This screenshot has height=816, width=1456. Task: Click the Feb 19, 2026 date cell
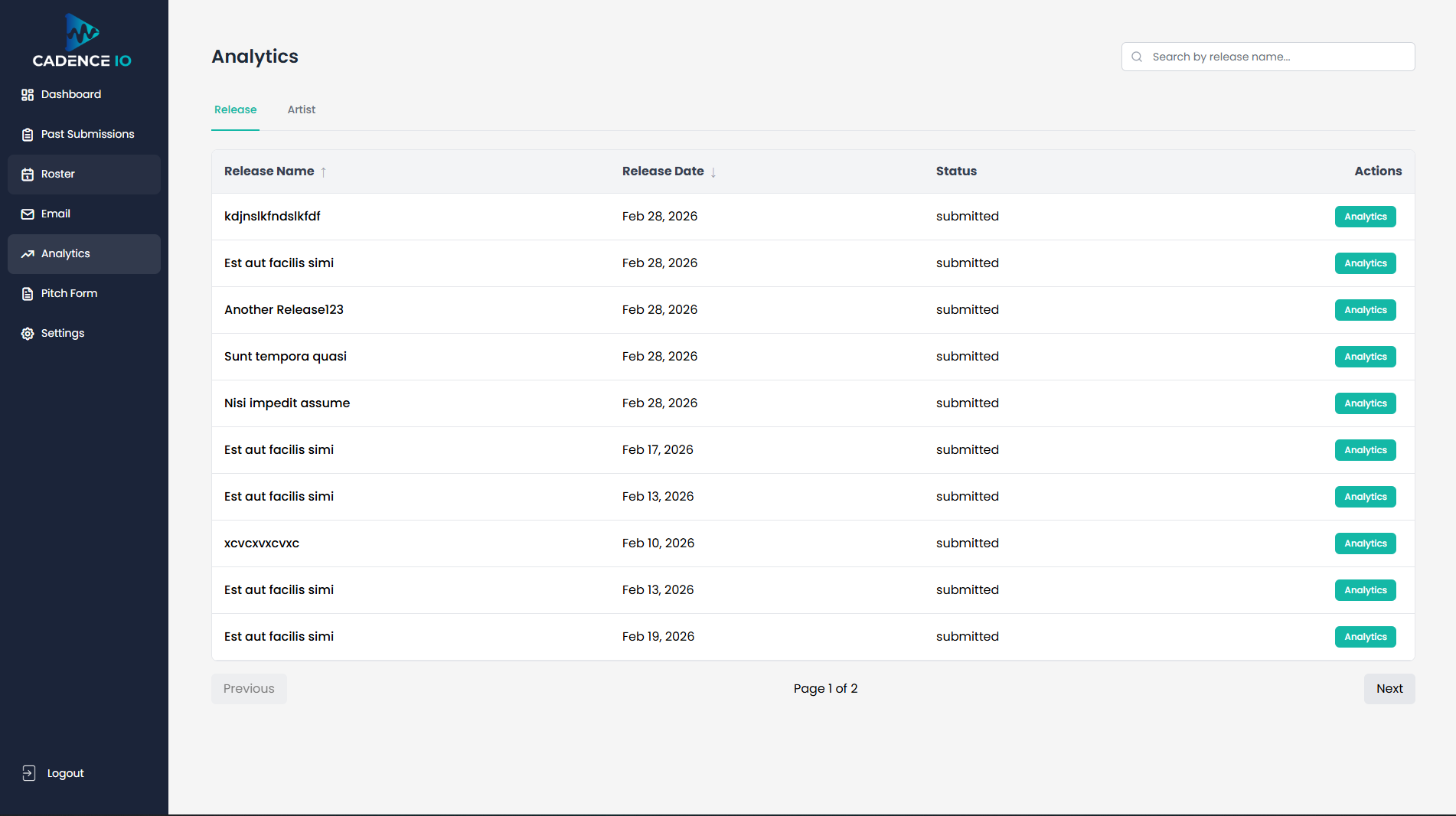(658, 637)
